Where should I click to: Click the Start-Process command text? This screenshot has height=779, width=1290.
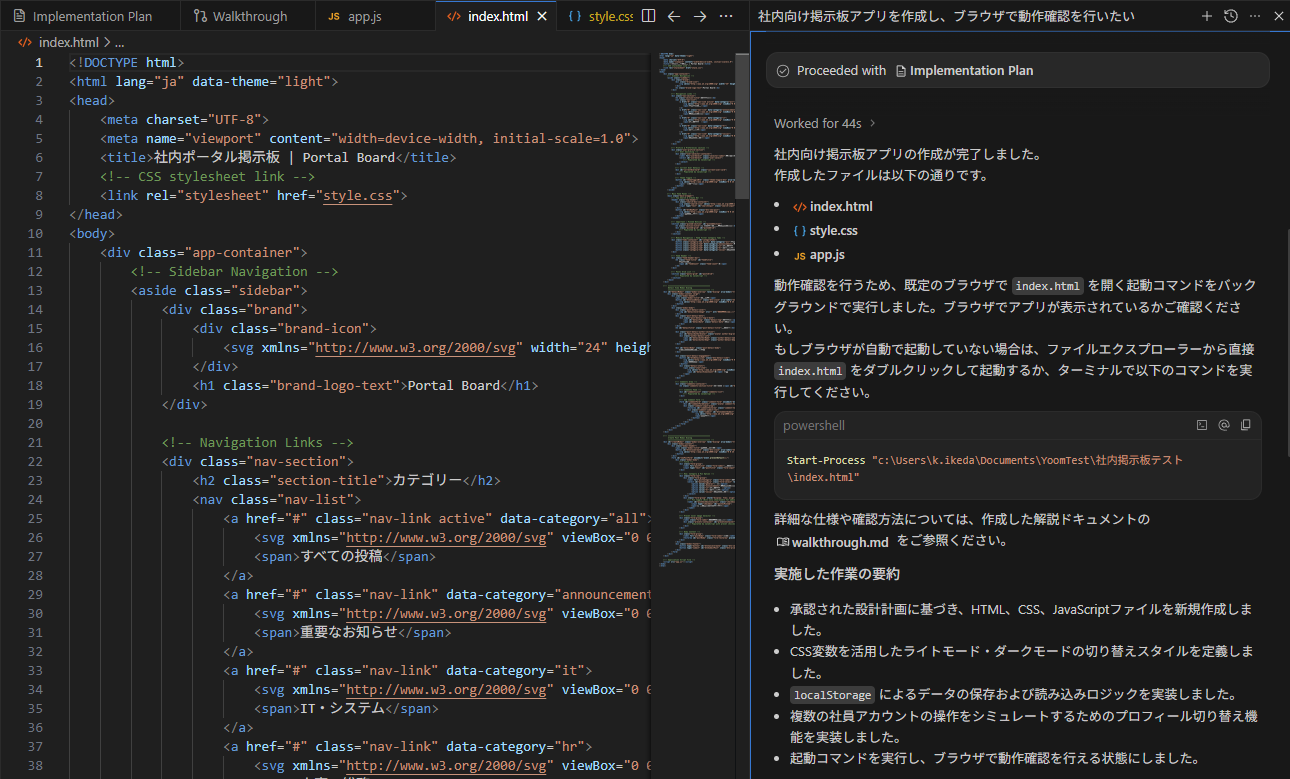click(825, 460)
